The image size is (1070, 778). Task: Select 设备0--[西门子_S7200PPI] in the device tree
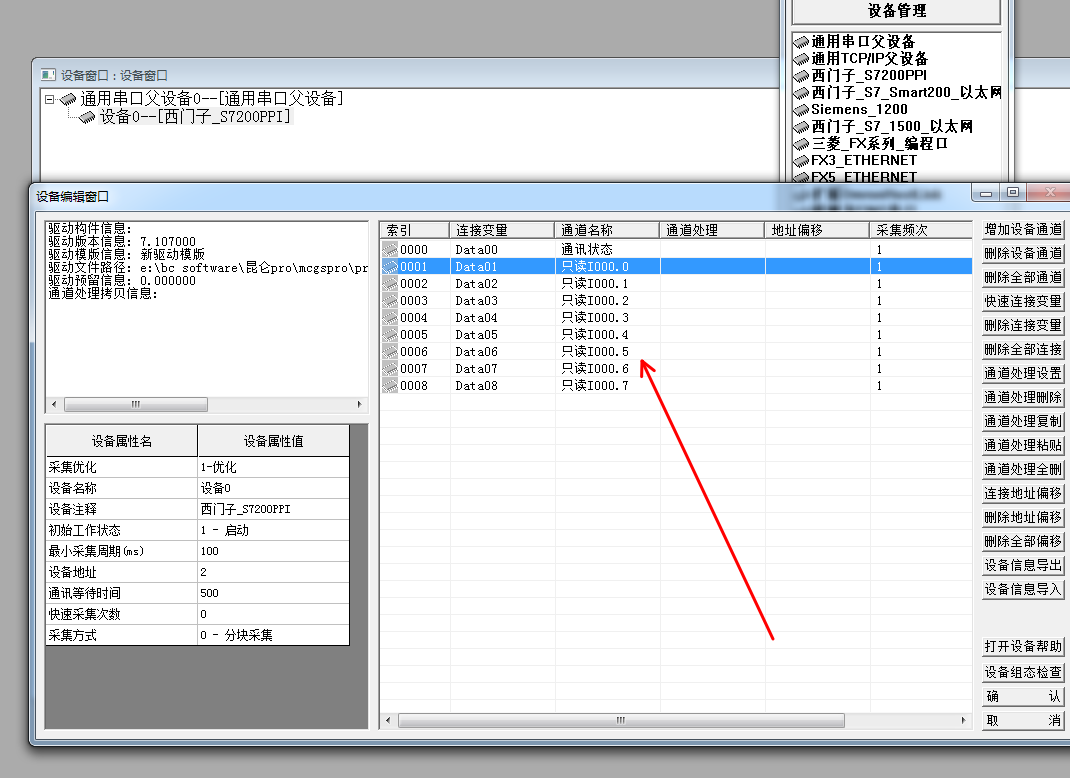(195, 117)
